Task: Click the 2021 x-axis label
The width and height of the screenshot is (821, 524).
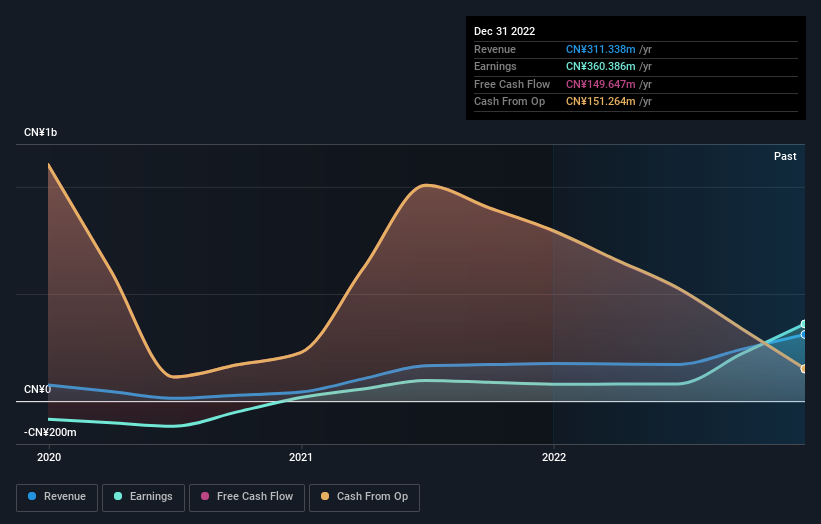Action: point(301,457)
